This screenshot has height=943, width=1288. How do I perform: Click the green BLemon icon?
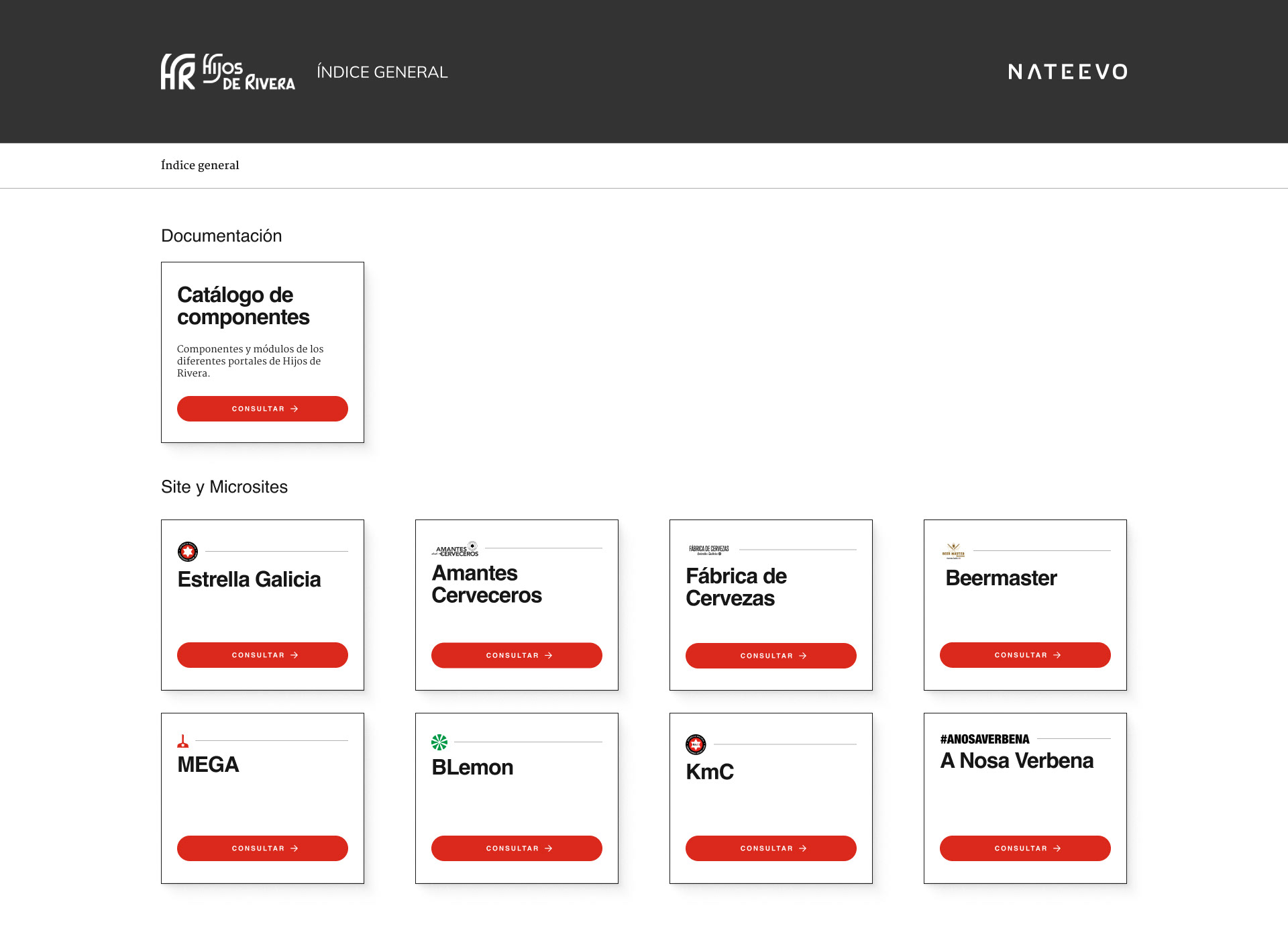click(439, 742)
